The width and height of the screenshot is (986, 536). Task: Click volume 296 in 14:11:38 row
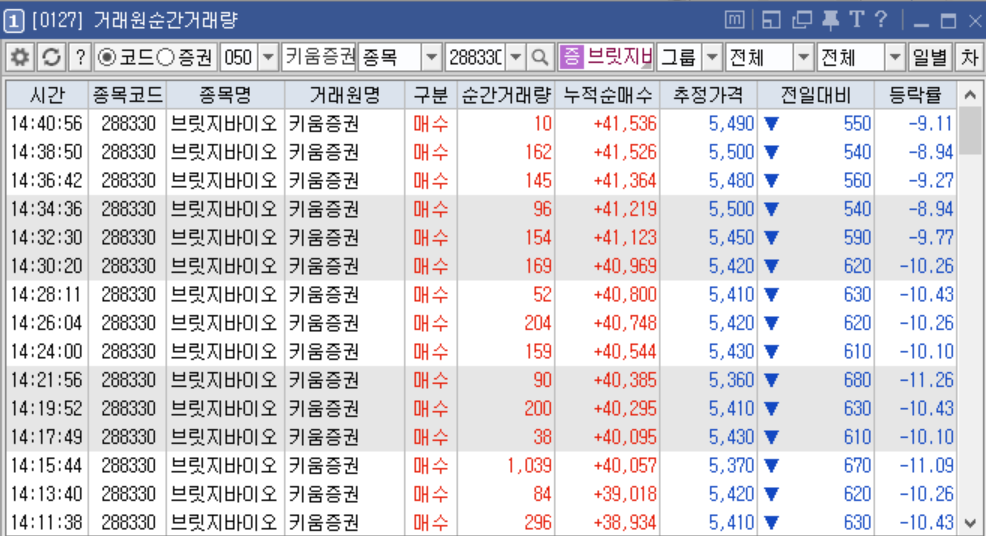(x=538, y=522)
